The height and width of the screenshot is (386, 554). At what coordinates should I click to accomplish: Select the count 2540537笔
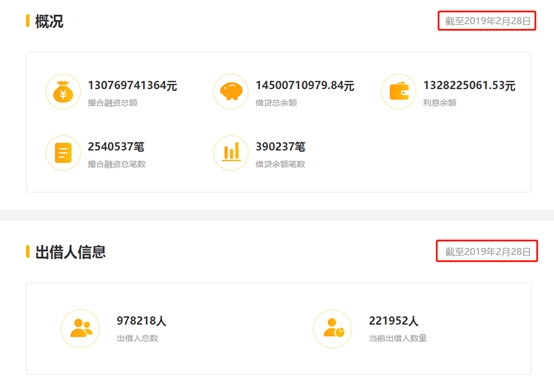(x=116, y=147)
